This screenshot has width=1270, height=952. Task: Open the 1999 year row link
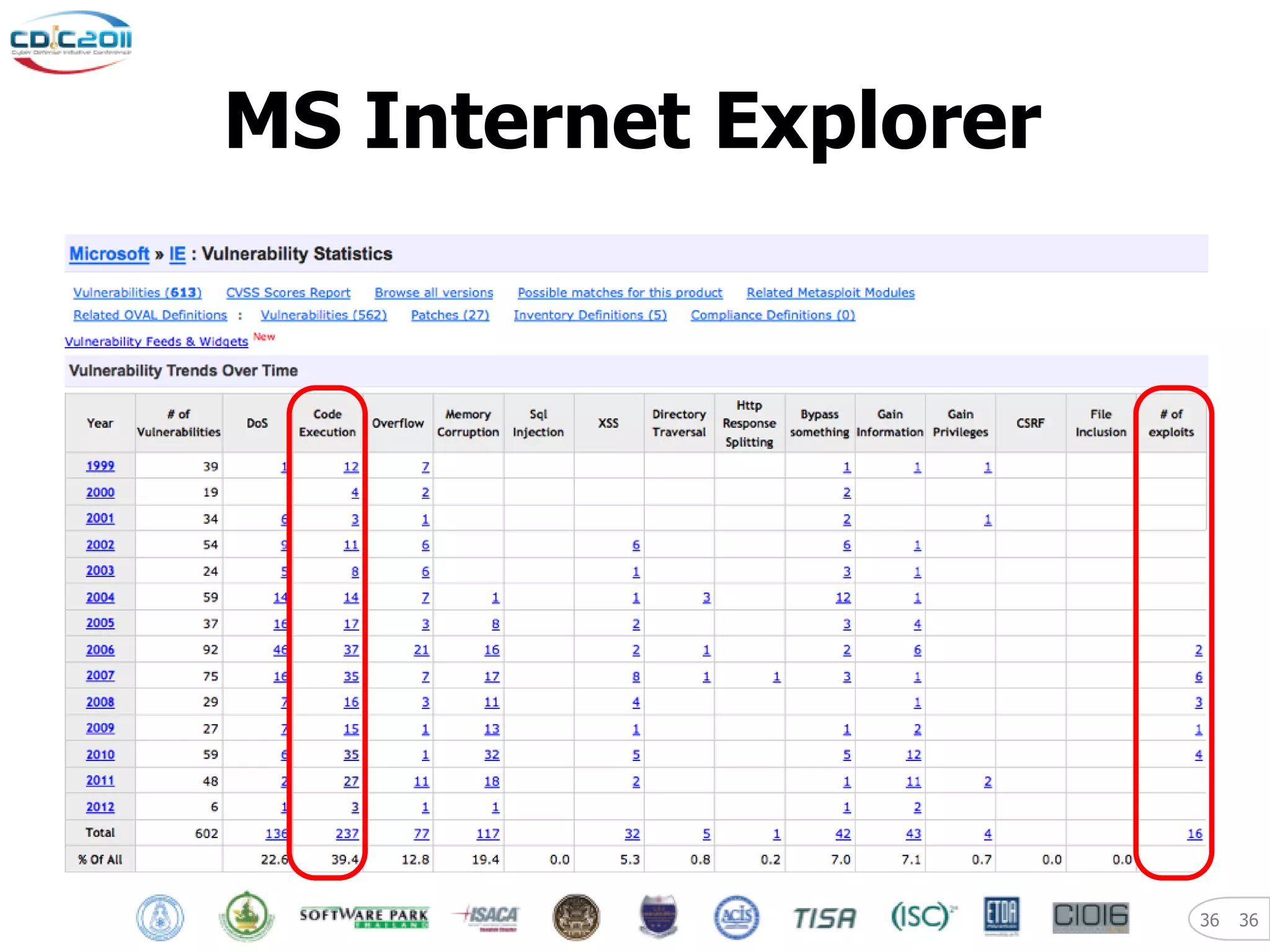100,466
